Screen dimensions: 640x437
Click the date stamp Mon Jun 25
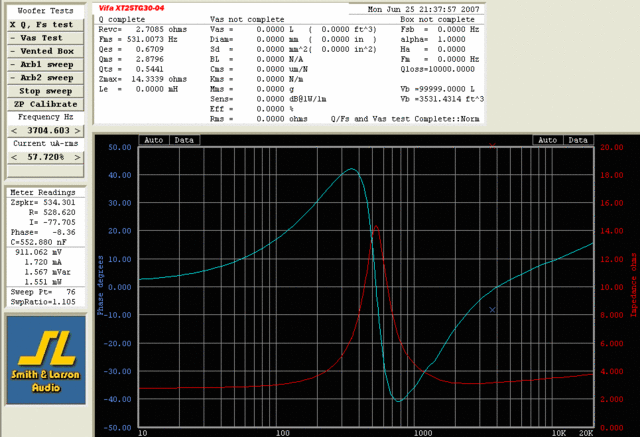[x=423, y=9]
